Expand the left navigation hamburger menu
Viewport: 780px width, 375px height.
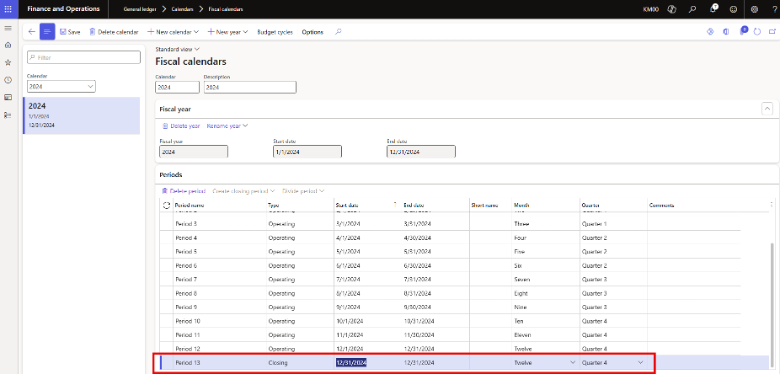click(x=7, y=28)
